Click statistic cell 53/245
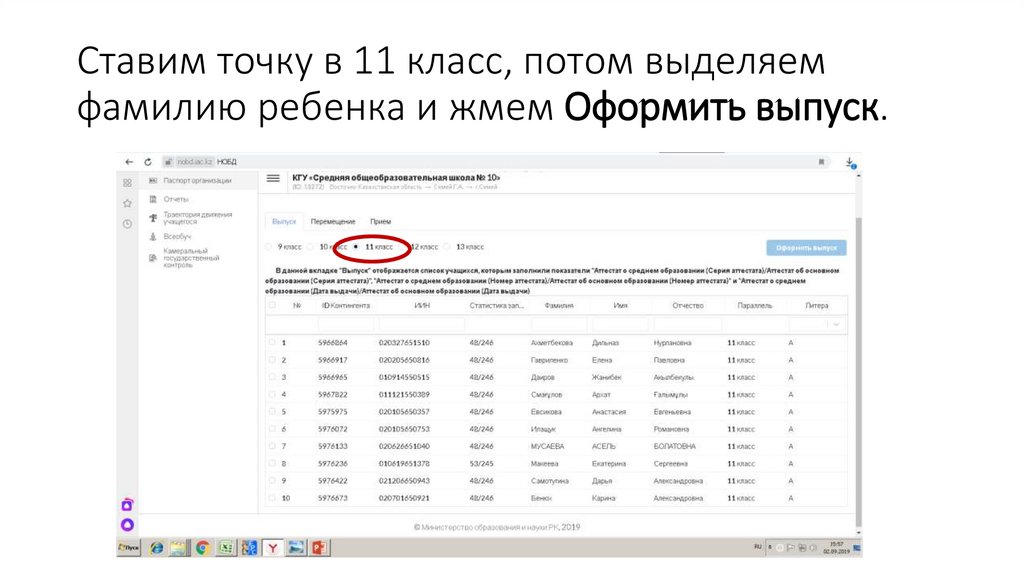Screen dimensions: 1024x574 pyautogui.click(x=481, y=464)
